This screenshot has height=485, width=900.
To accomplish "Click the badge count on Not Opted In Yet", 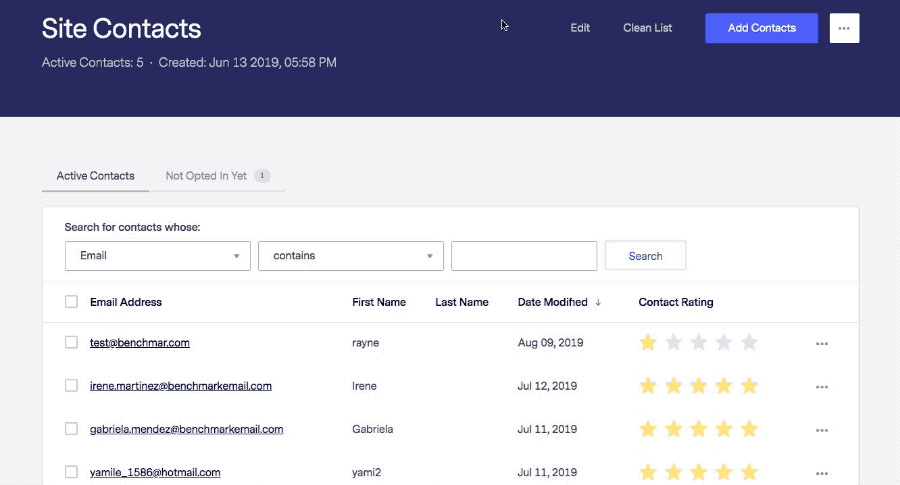I will pyautogui.click(x=262, y=176).
